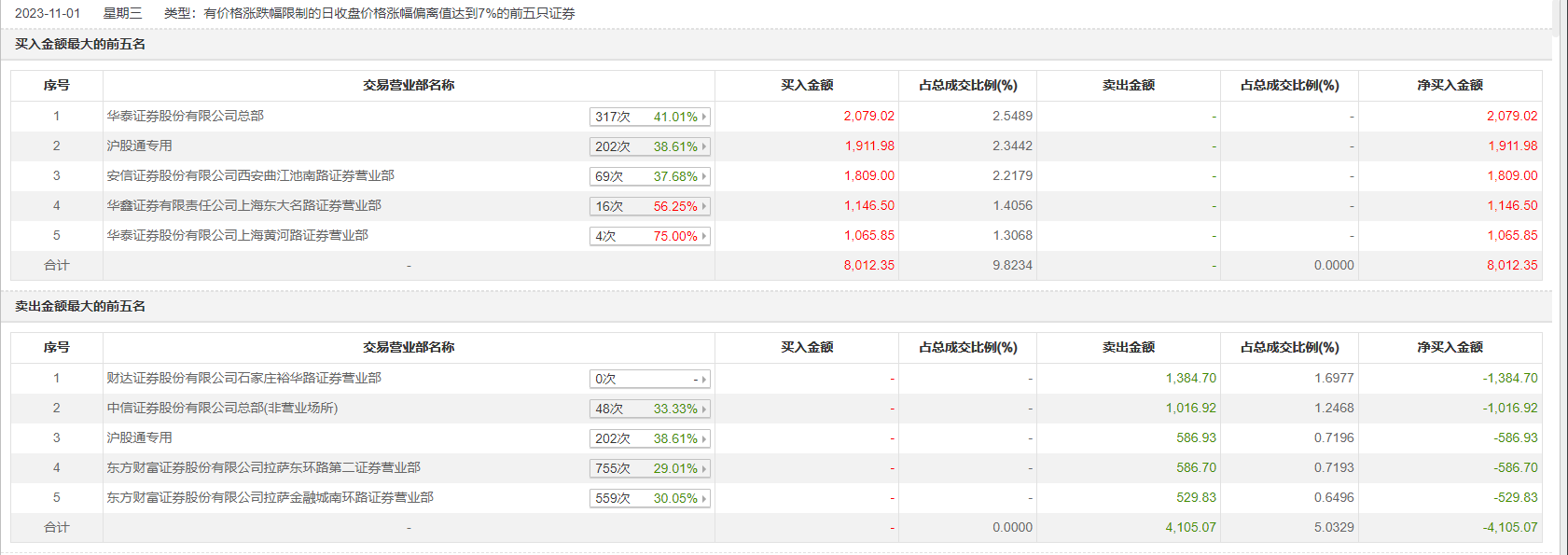Viewport: 1568px width, 555px height.
Task: Expand 202次 dropdown in the sell table
Action: point(650,438)
